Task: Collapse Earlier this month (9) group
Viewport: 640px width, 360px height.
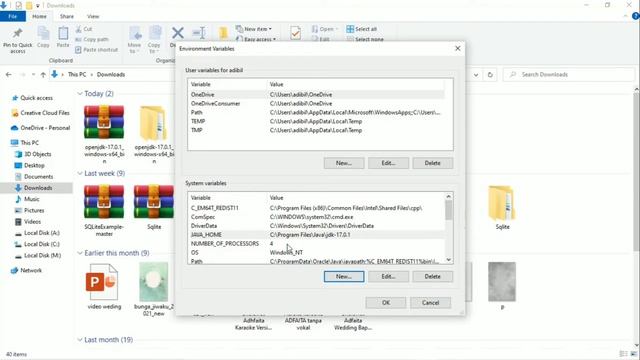Action: (x=80, y=253)
